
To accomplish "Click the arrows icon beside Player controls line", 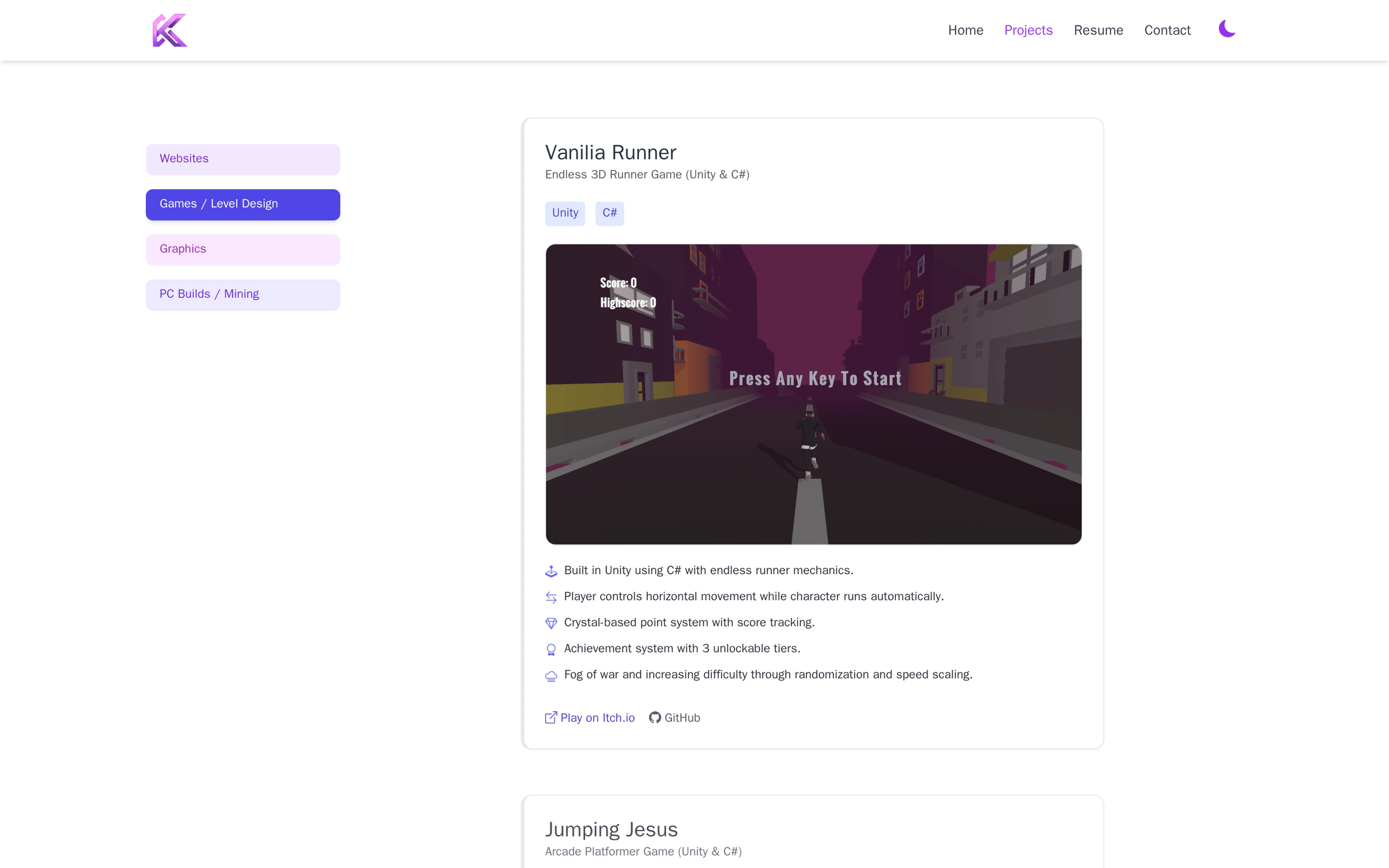I will 551,597.
